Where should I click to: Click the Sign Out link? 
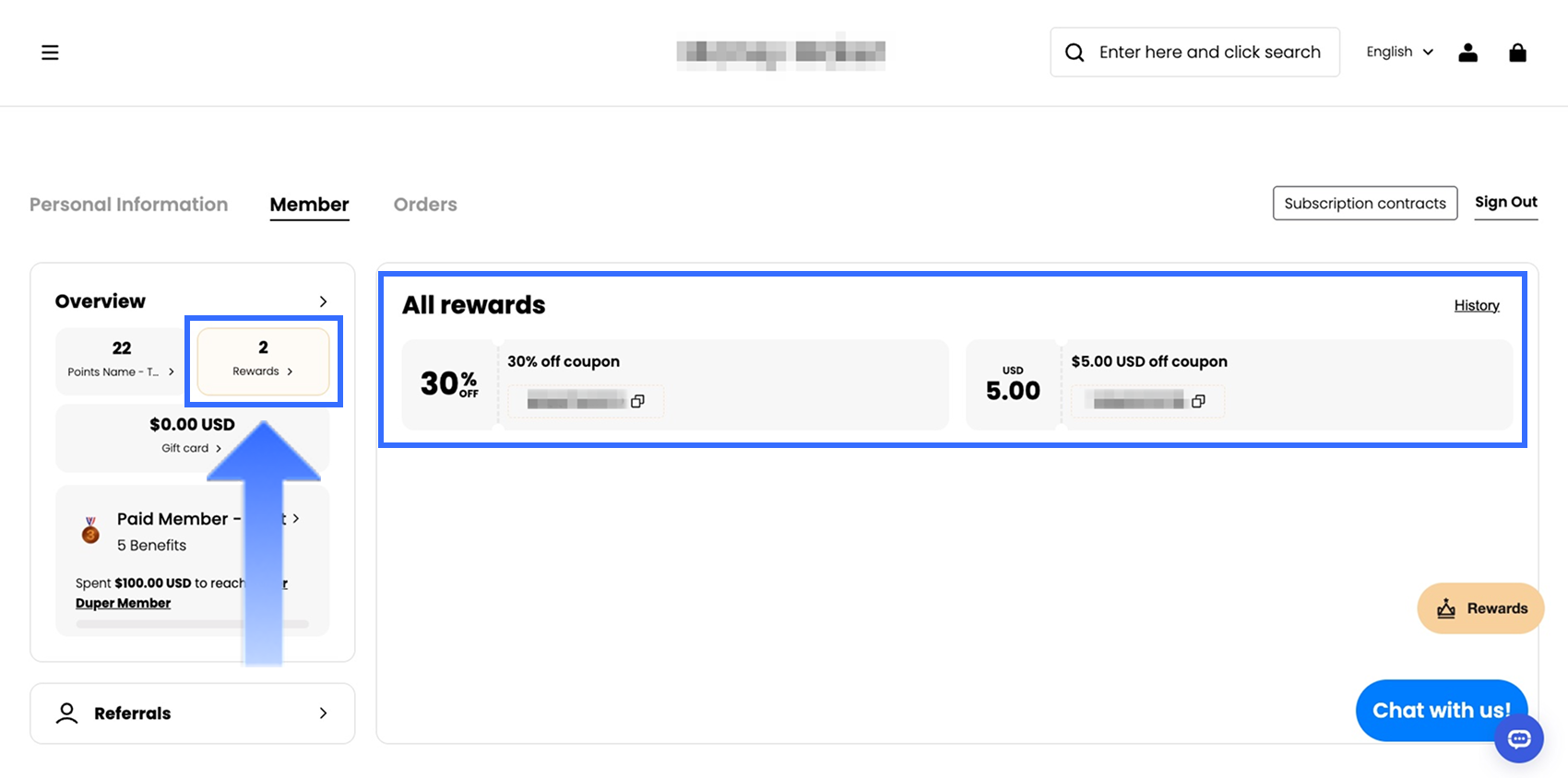click(1505, 202)
